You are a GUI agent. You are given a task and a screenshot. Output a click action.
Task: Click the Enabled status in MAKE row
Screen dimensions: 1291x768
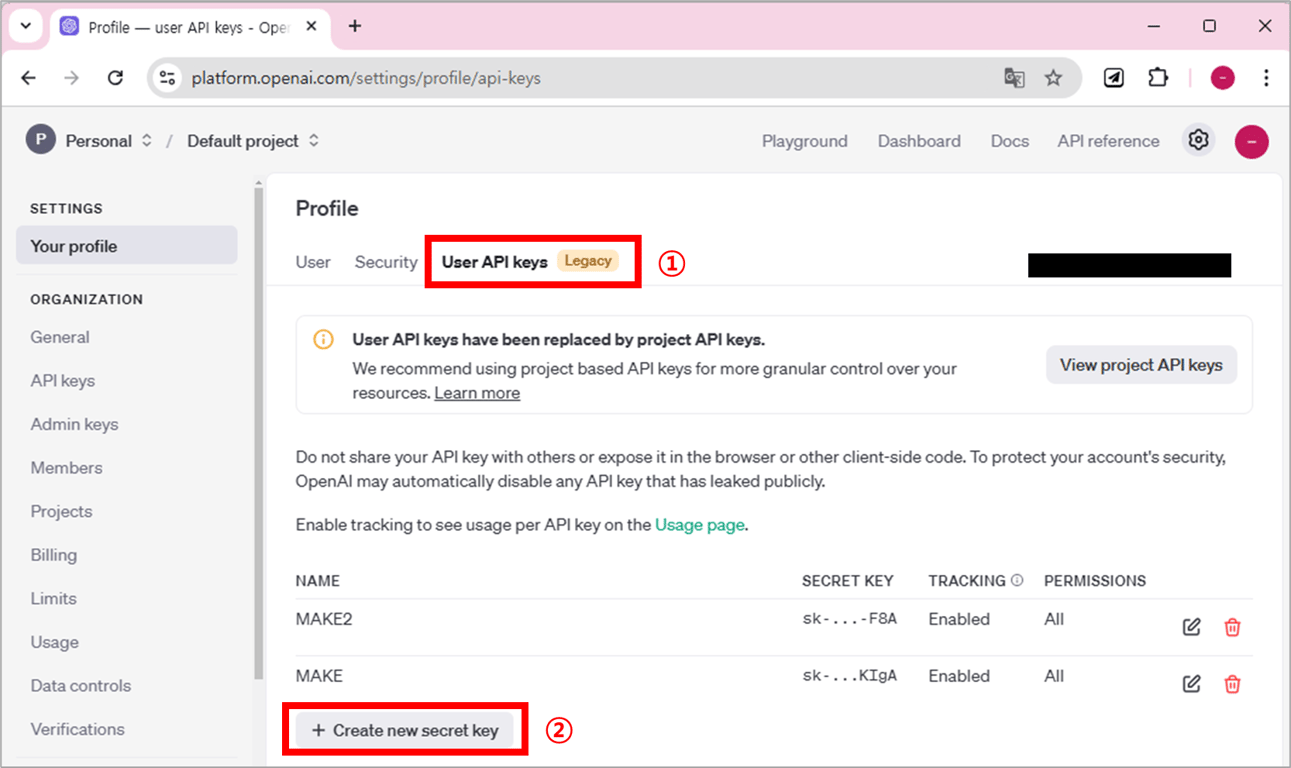[x=959, y=676]
